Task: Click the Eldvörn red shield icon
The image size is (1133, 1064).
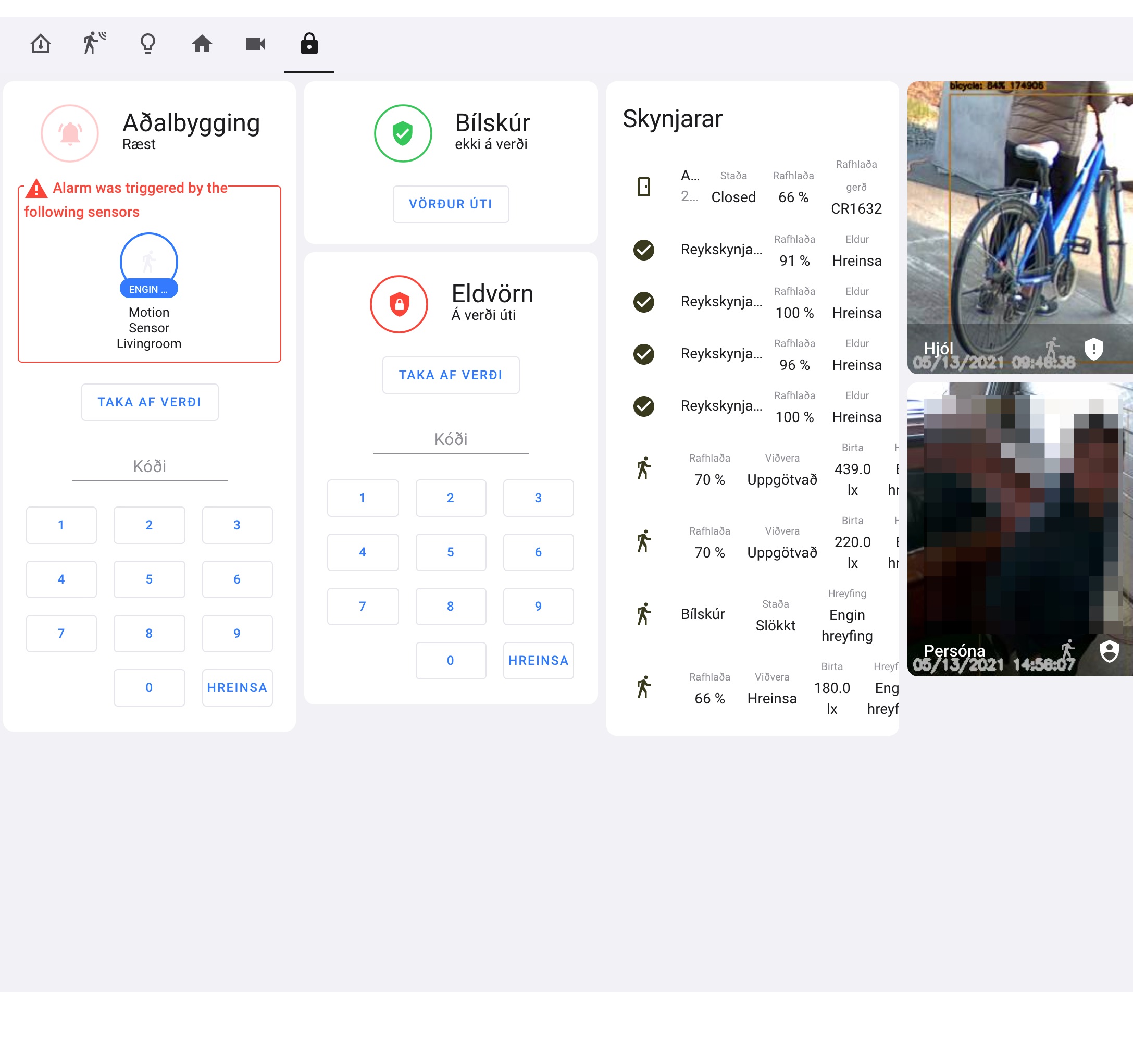Action: [399, 304]
